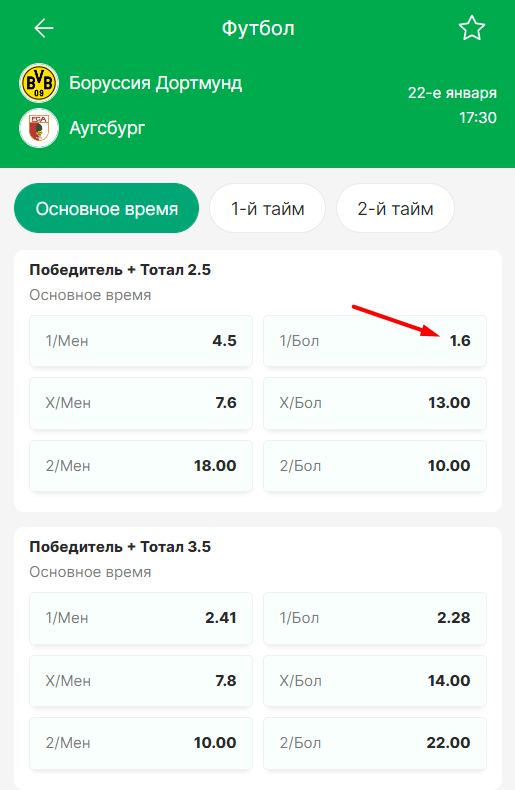Add match to favorites with star icon
The image size is (515, 790).
[472, 28]
